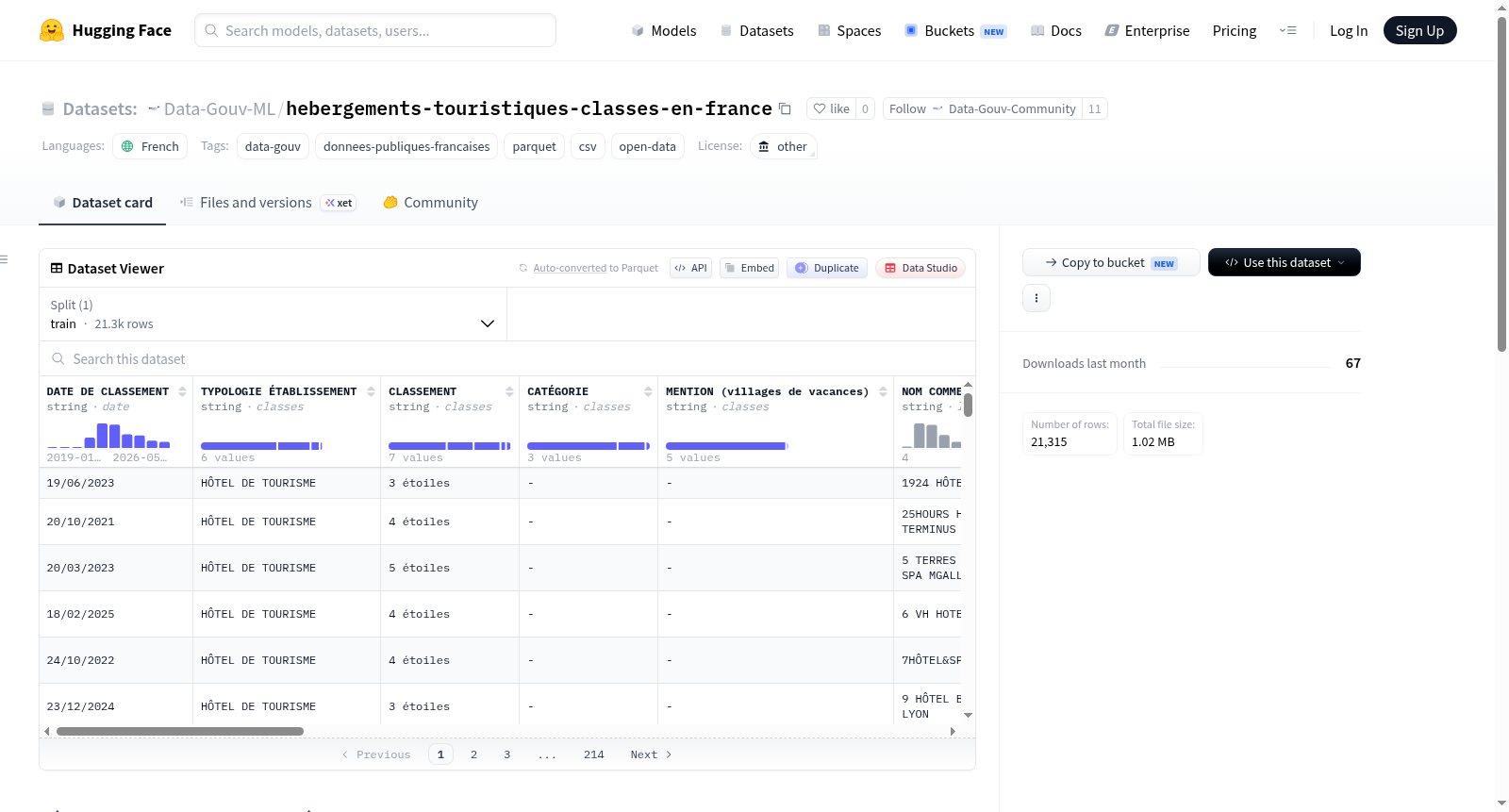Click the table scroll right arrow

953,731
